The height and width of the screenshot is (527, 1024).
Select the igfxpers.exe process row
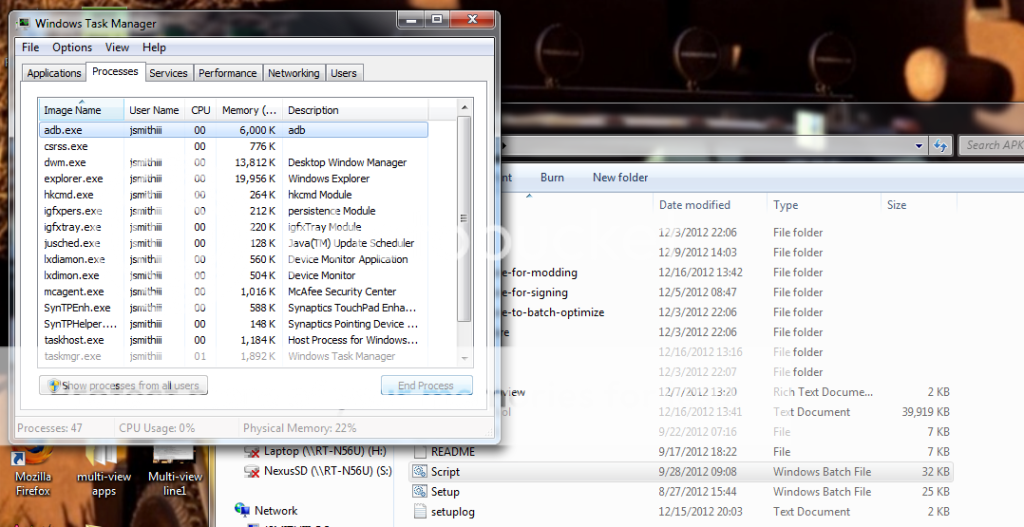pos(234,211)
